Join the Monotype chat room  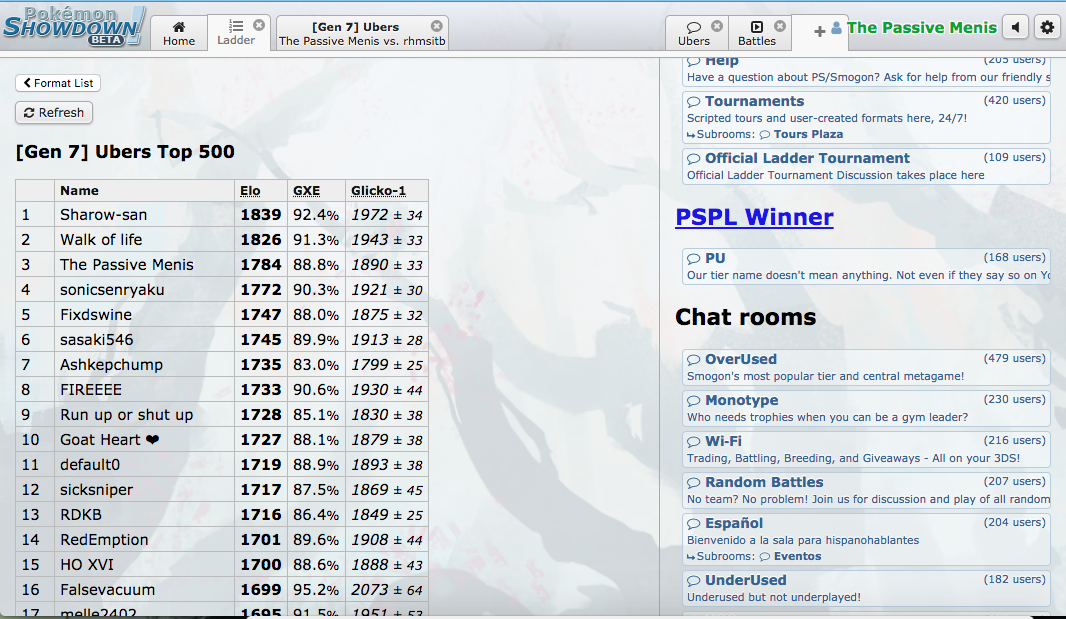pyautogui.click(x=866, y=408)
